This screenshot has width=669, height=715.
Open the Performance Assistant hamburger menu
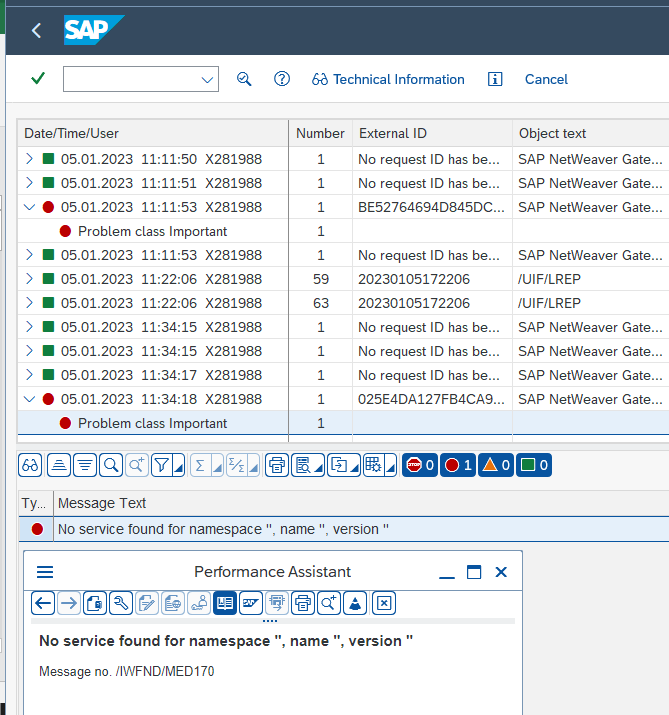pyautogui.click(x=45, y=572)
